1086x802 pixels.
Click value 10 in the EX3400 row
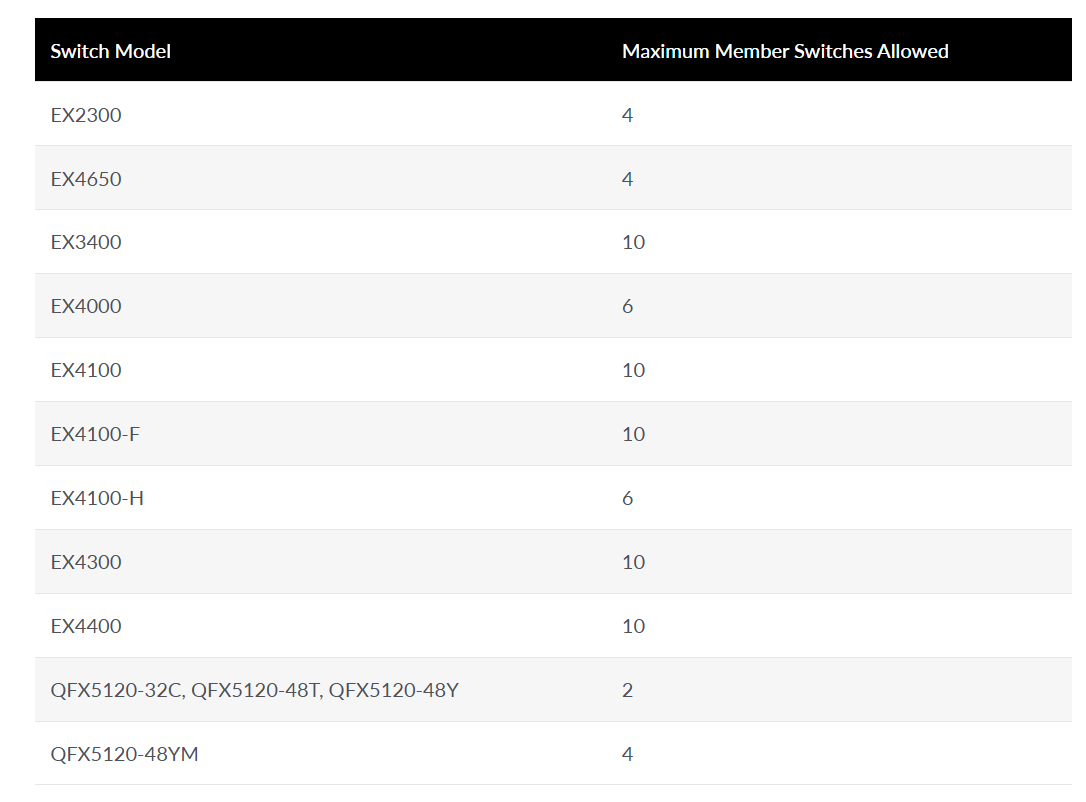[x=634, y=242]
